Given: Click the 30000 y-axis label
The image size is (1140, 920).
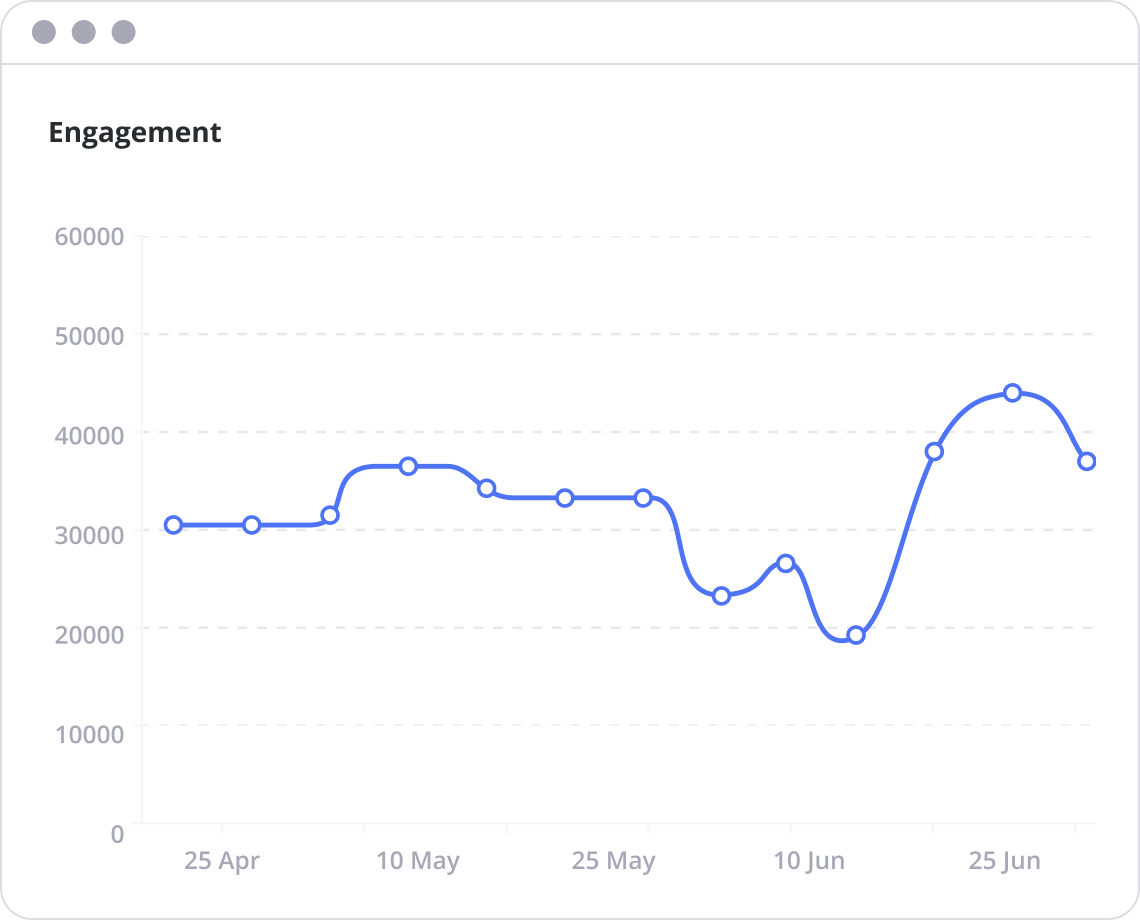Looking at the screenshot, I should (91, 534).
